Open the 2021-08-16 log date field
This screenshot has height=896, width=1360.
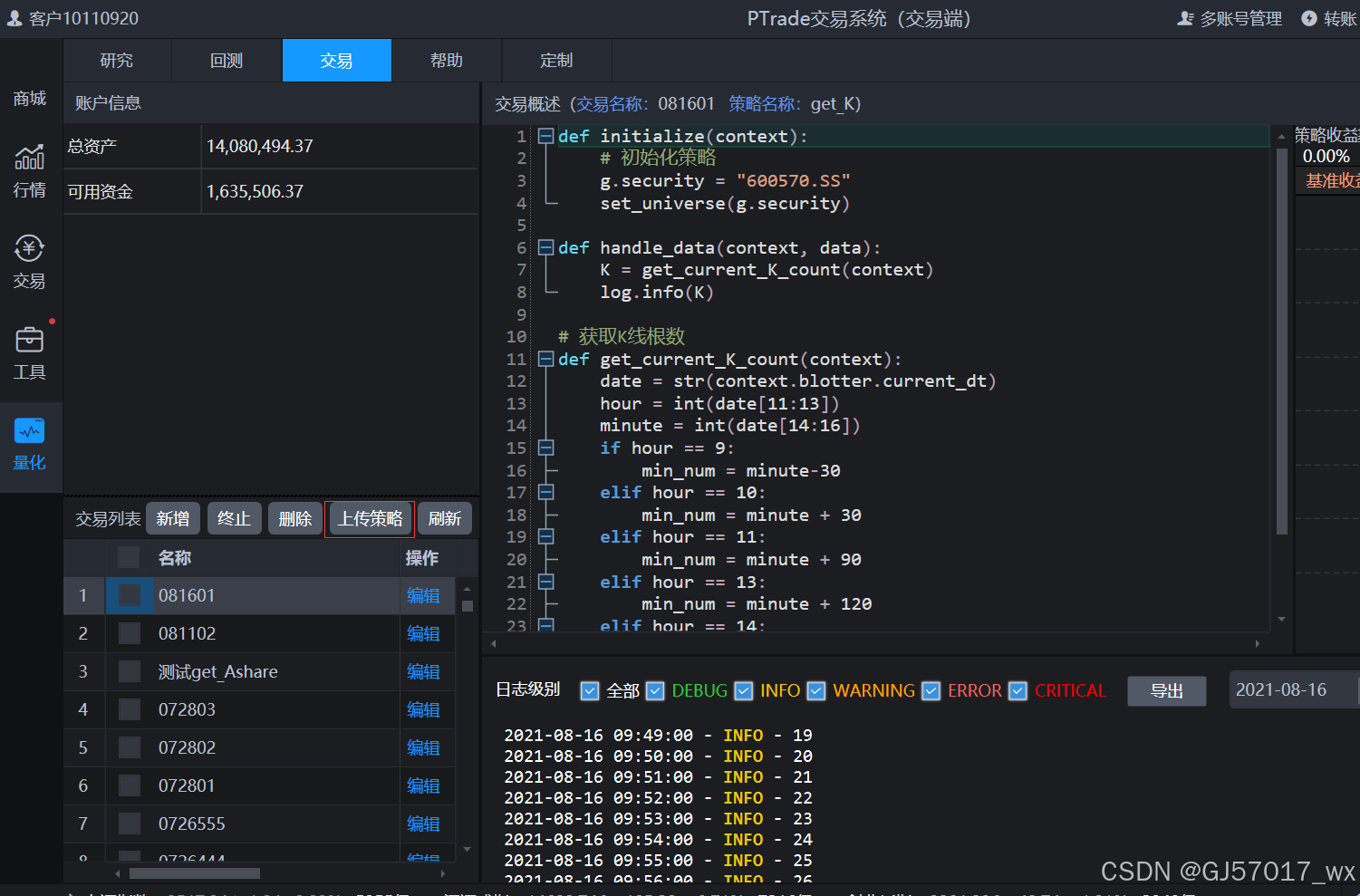coord(1294,689)
